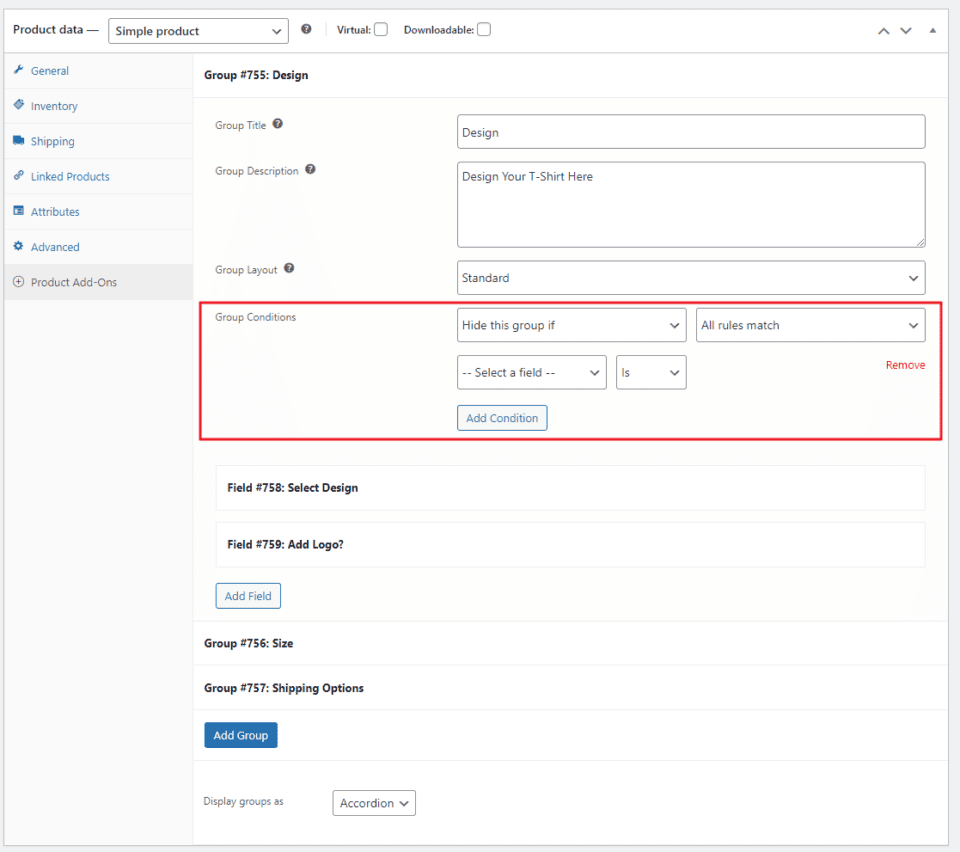
Task: Open the 'Hide this group if' condition dropdown
Action: (571, 324)
